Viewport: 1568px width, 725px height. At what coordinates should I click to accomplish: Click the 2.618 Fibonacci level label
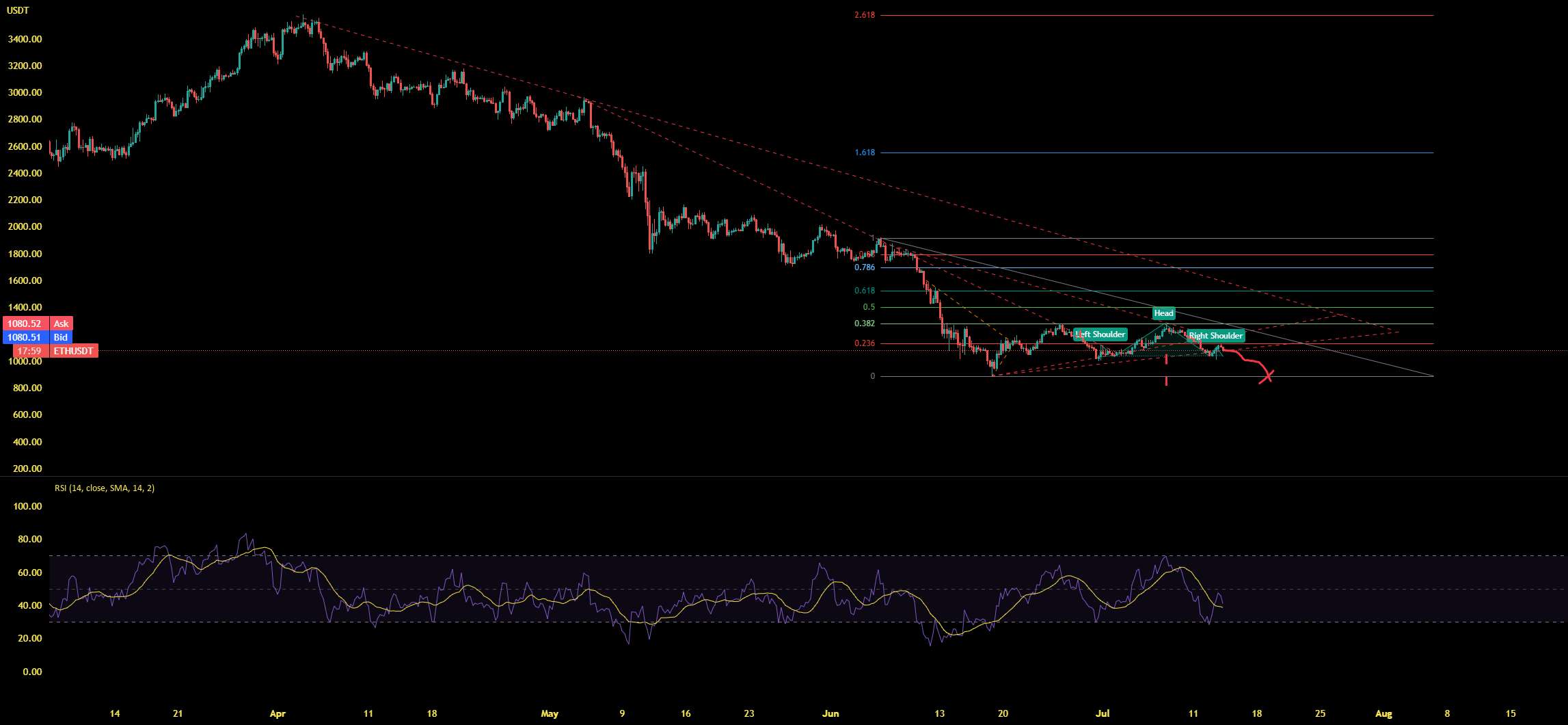(x=864, y=15)
